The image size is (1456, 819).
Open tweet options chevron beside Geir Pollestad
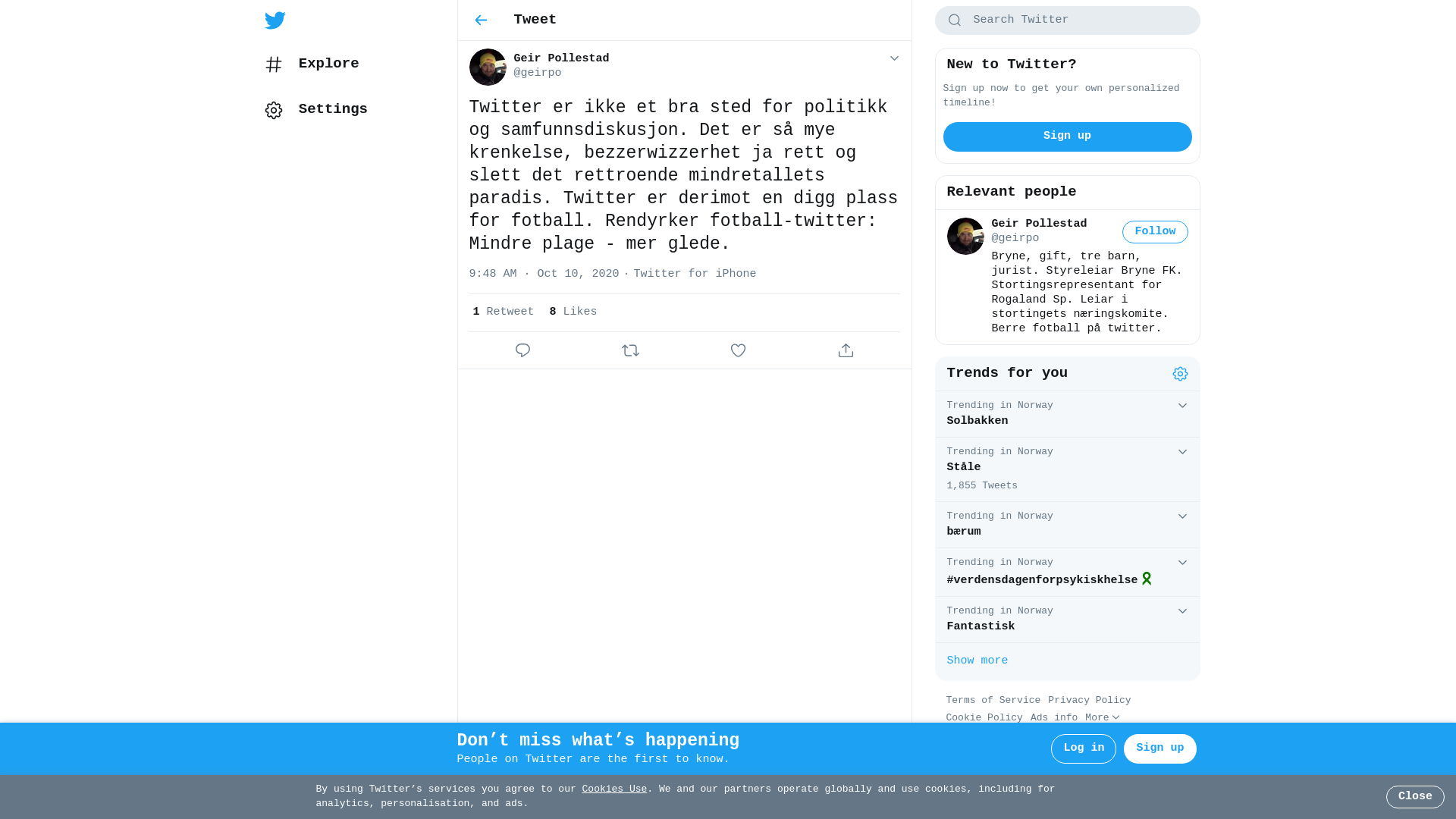(x=894, y=58)
